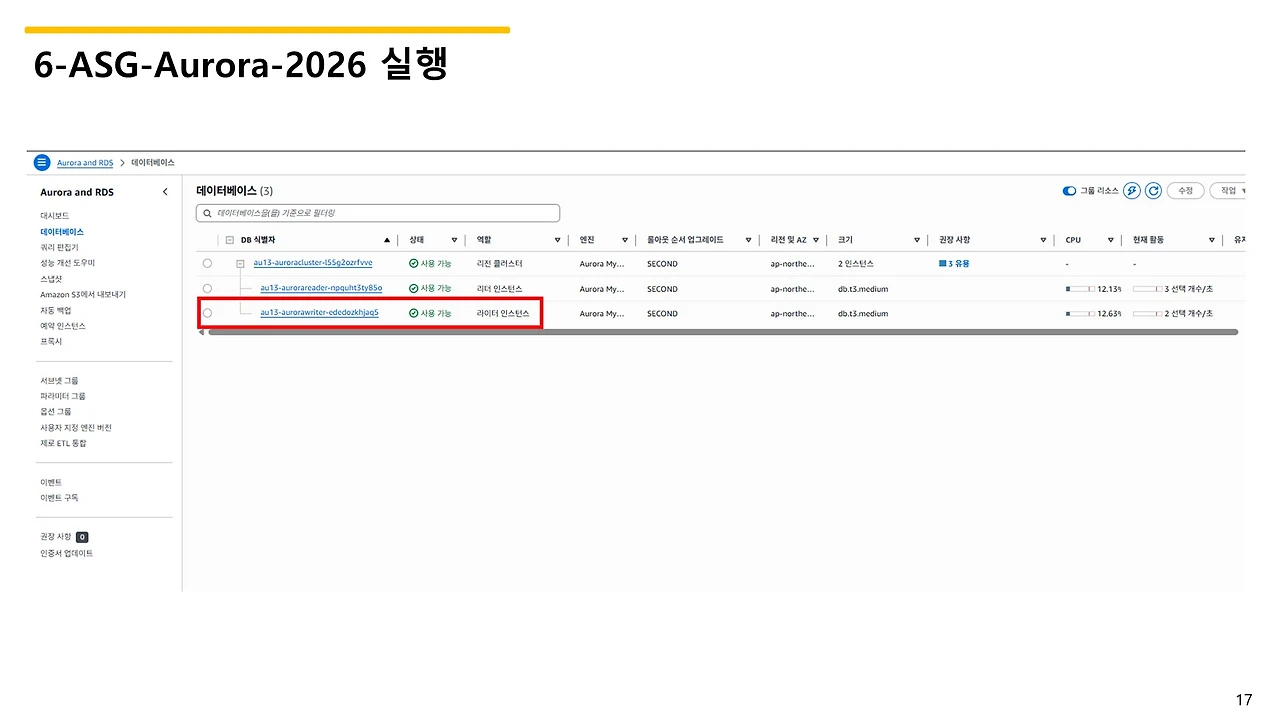Viewport: 1280px width, 720px height.
Task: Open the CPU column filter arrow
Action: coord(1109,240)
